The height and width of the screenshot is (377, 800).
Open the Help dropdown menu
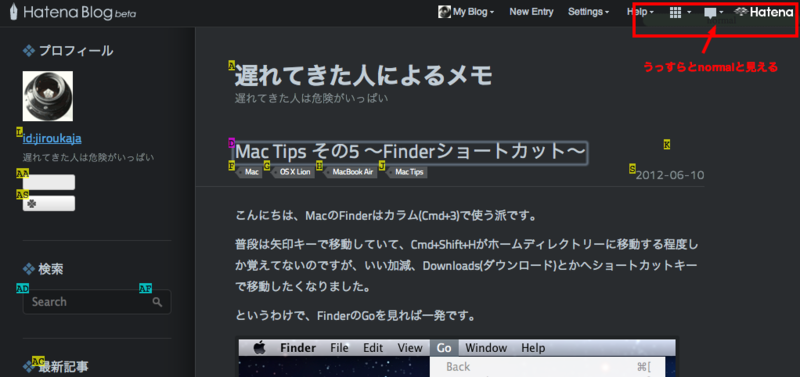click(640, 12)
